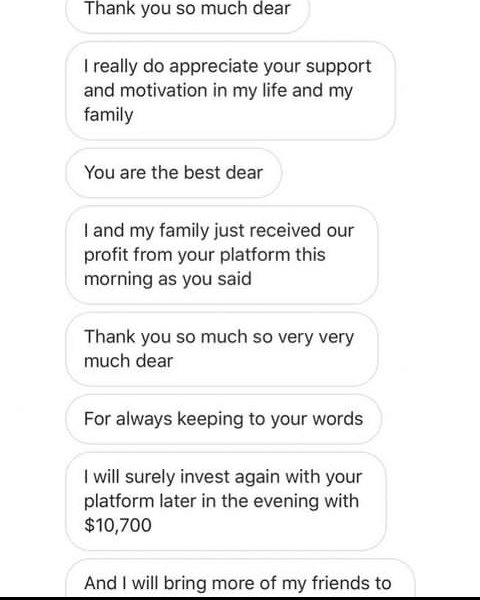Screen dimensions: 480x600
Task: Select the message mentioning $10,700
Action: [x=226, y=501]
